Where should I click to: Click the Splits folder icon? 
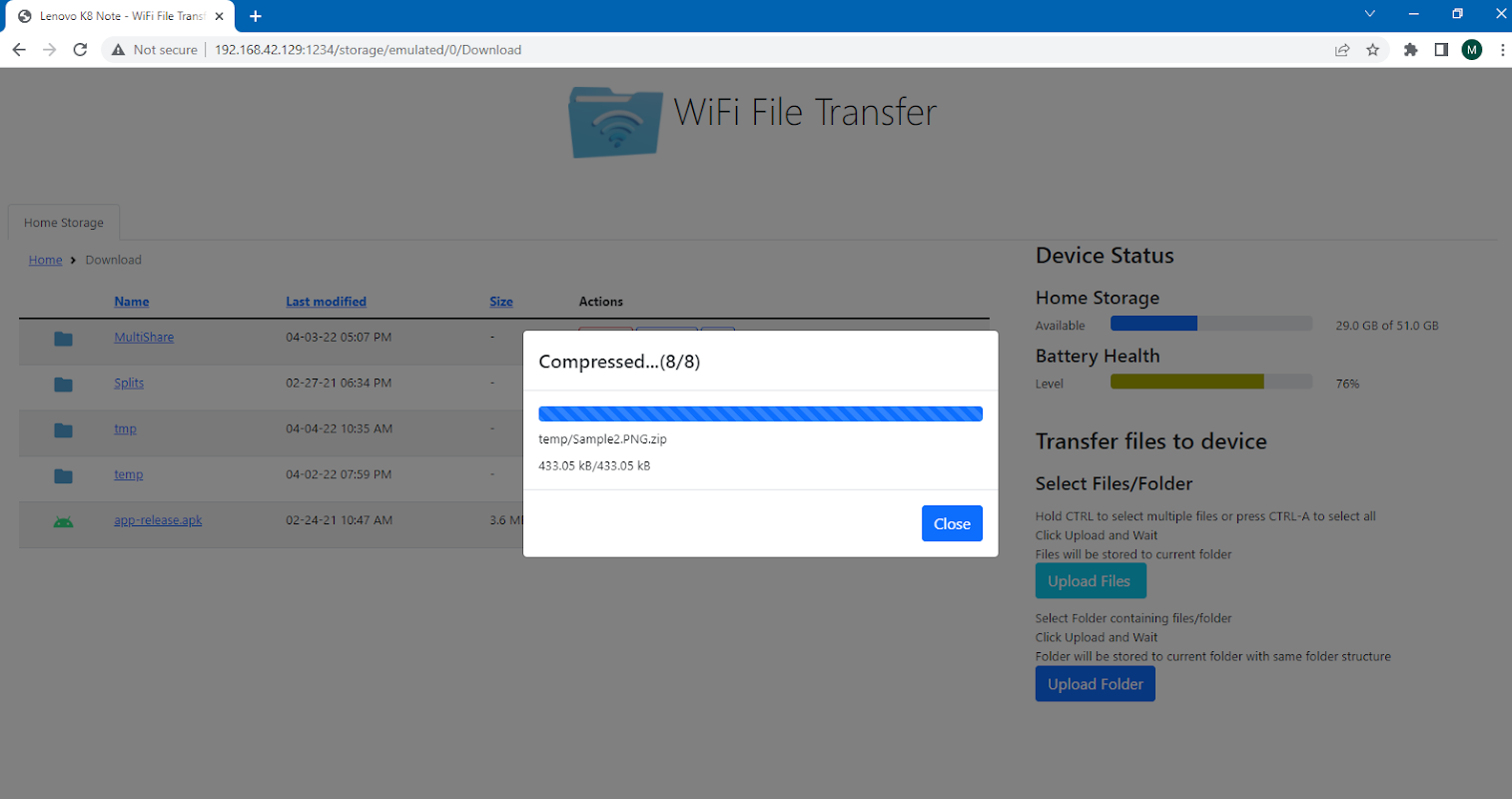point(63,385)
